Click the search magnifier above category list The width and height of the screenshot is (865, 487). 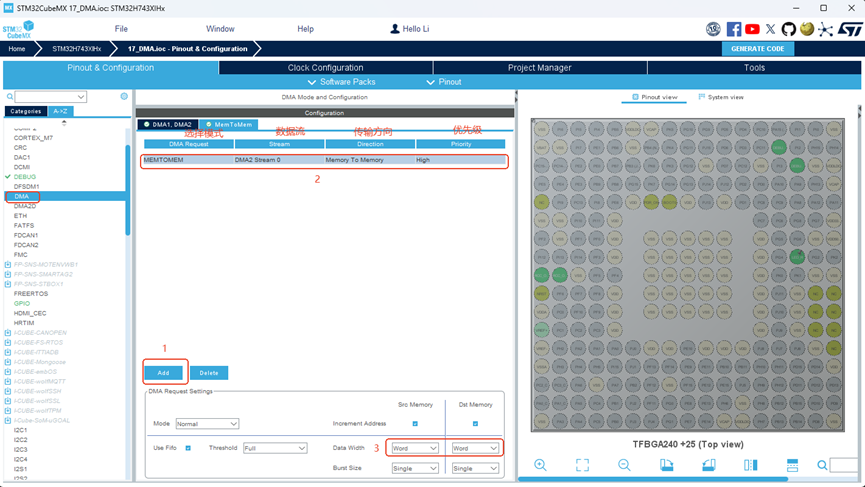pyautogui.click(x=9, y=97)
